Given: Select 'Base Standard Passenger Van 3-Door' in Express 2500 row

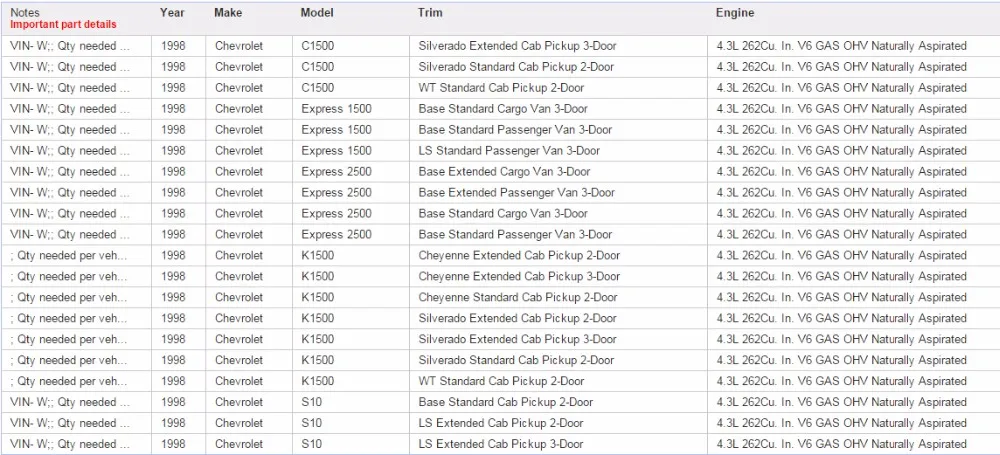Looking at the screenshot, I should click(x=515, y=235).
